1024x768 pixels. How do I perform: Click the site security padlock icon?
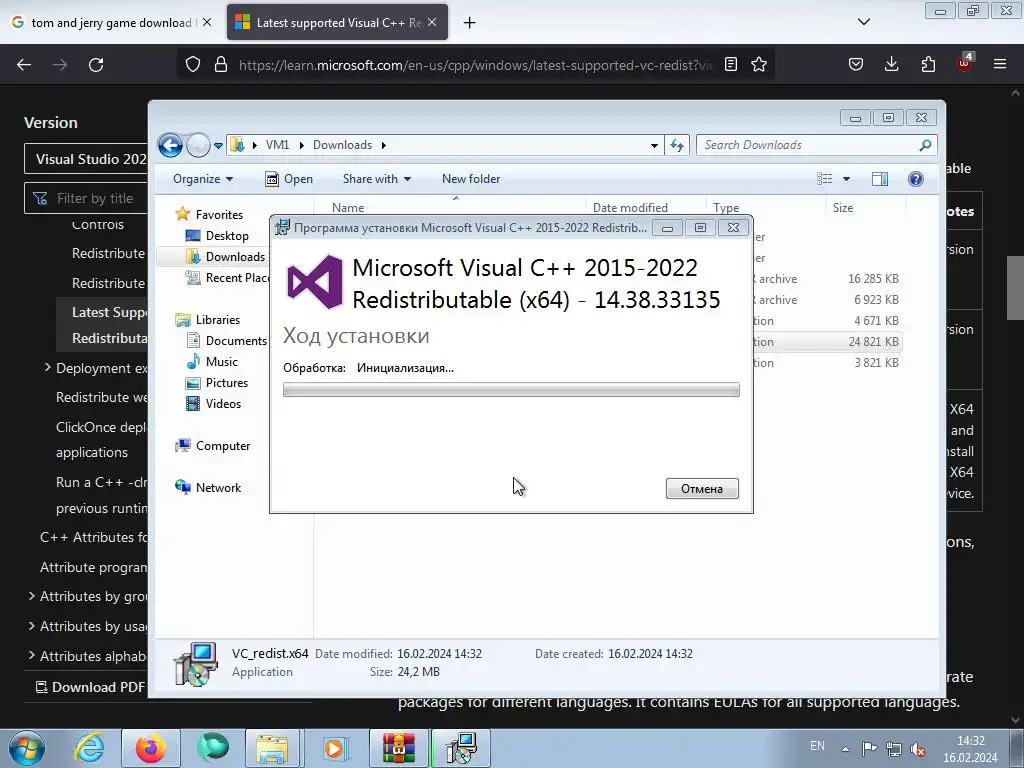point(221,65)
